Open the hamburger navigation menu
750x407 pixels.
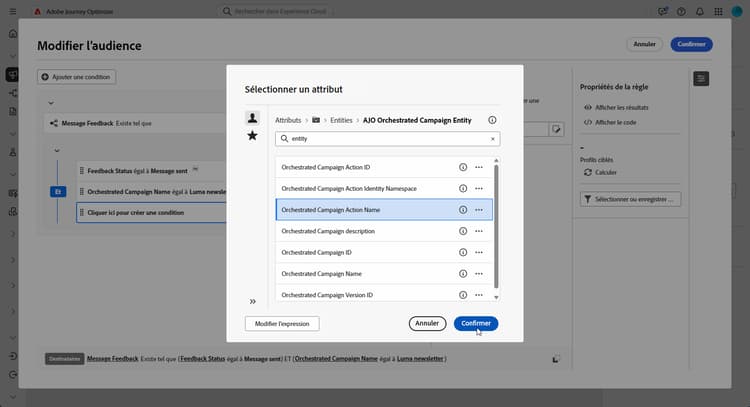click(13, 11)
